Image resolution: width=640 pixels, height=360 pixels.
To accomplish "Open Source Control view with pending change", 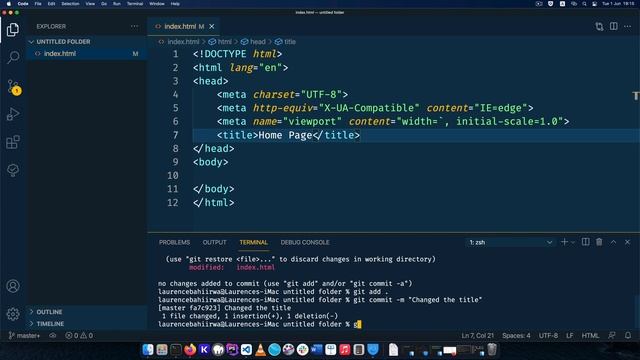I will point(13,87).
